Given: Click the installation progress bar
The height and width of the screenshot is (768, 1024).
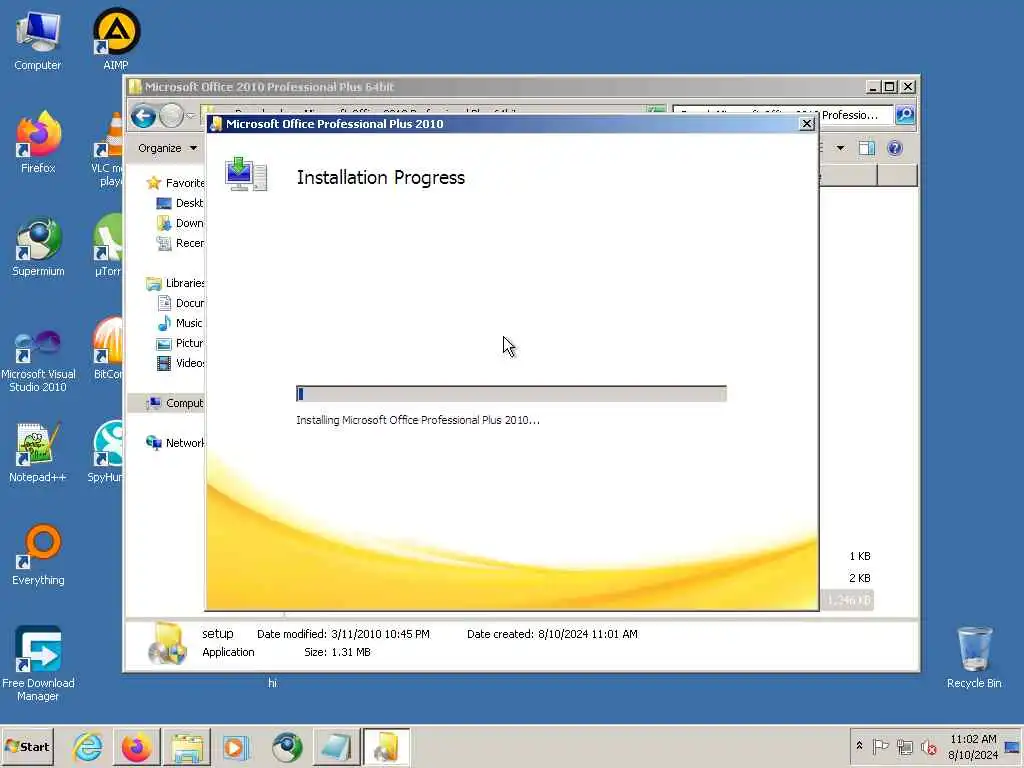Looking at the screenshot, I should 511,394.
